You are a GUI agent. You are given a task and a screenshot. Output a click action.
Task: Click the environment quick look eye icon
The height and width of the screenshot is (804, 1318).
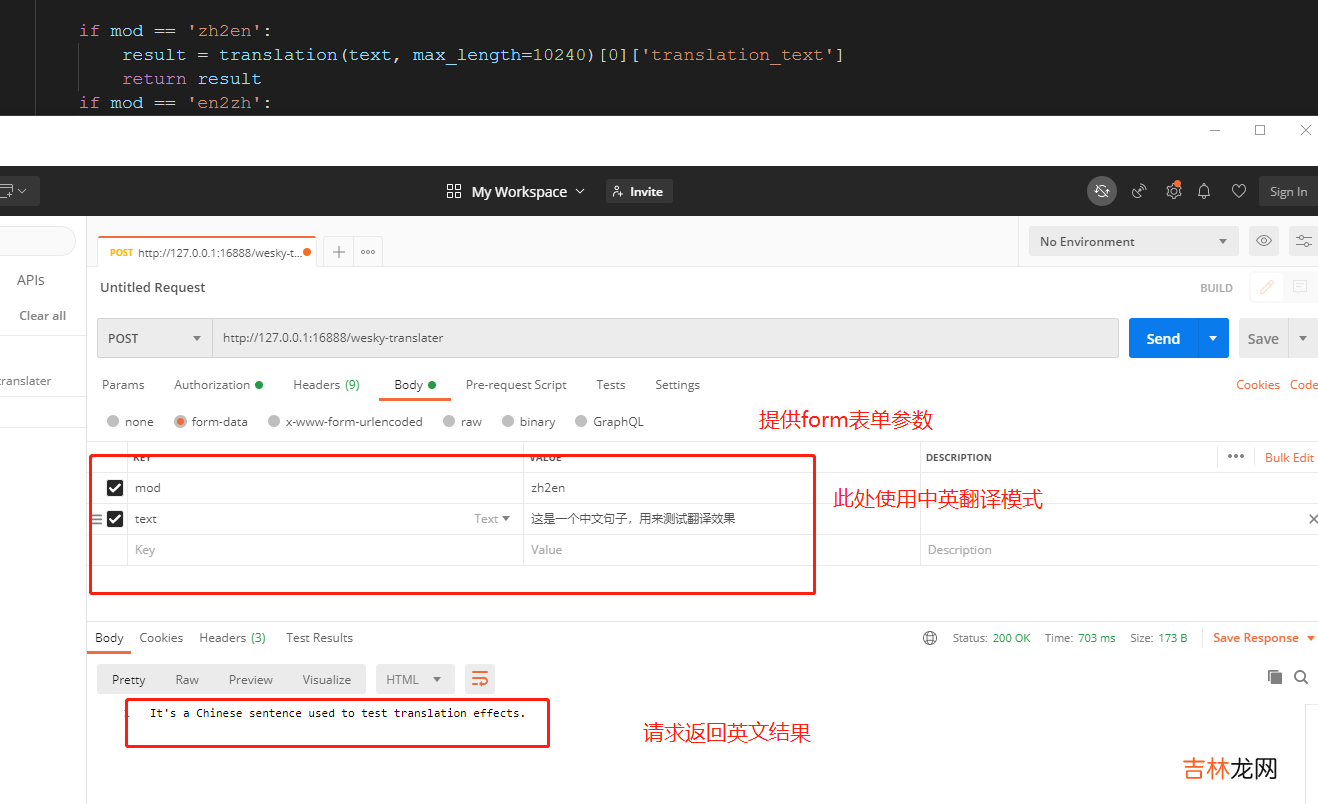tap(1264, 241)
